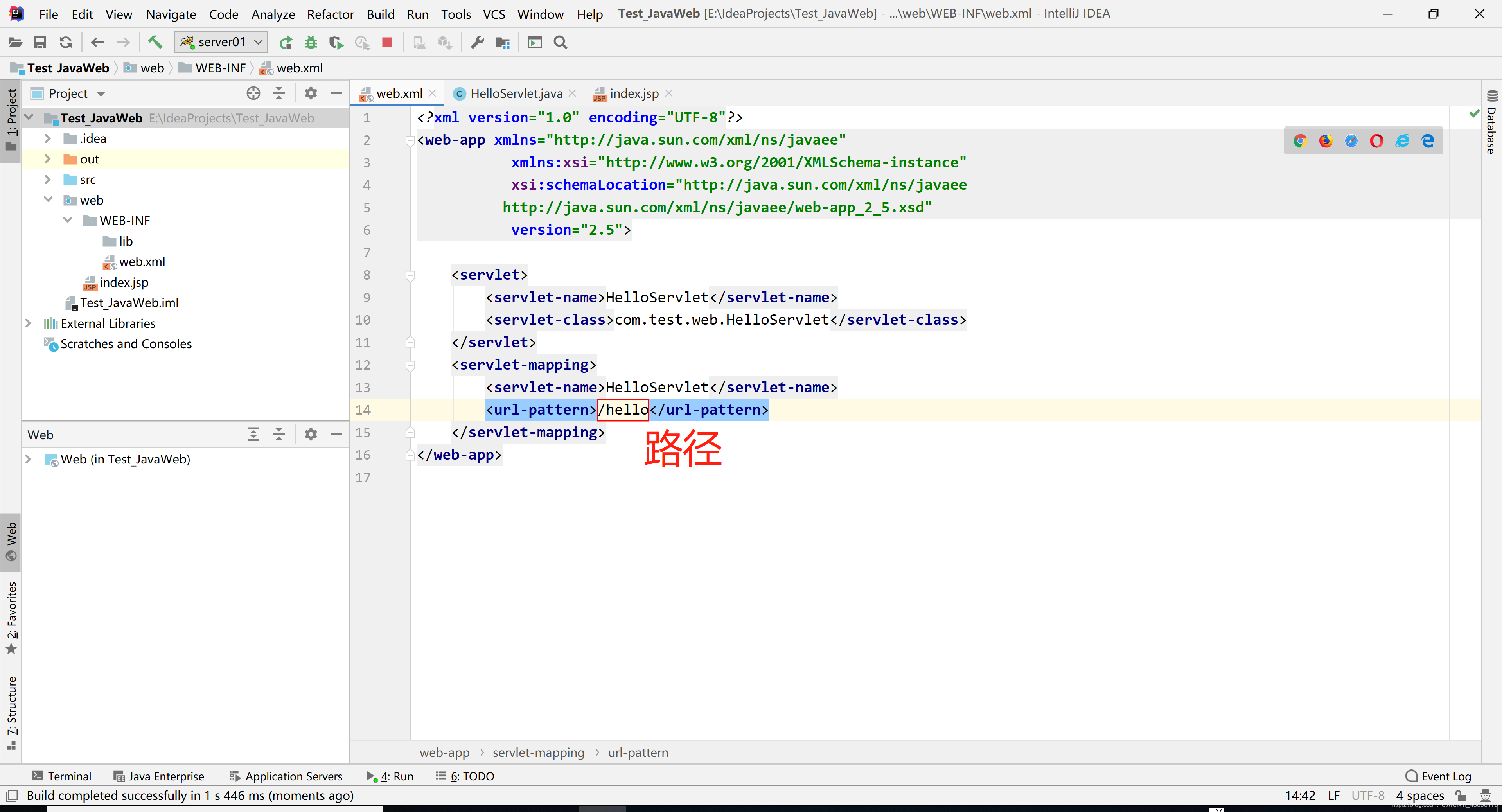The height and width of the screenshot is (812, 1502).
Task: Switch to the index.jsp editor tab
Action: [634, 93]
